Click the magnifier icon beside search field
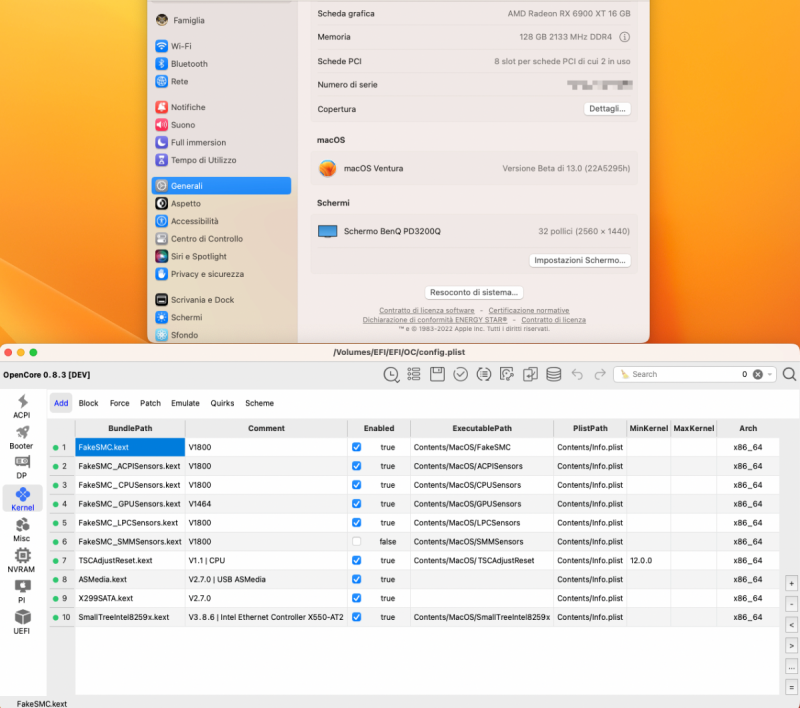800x708 pixels. (x=789, y=374)
